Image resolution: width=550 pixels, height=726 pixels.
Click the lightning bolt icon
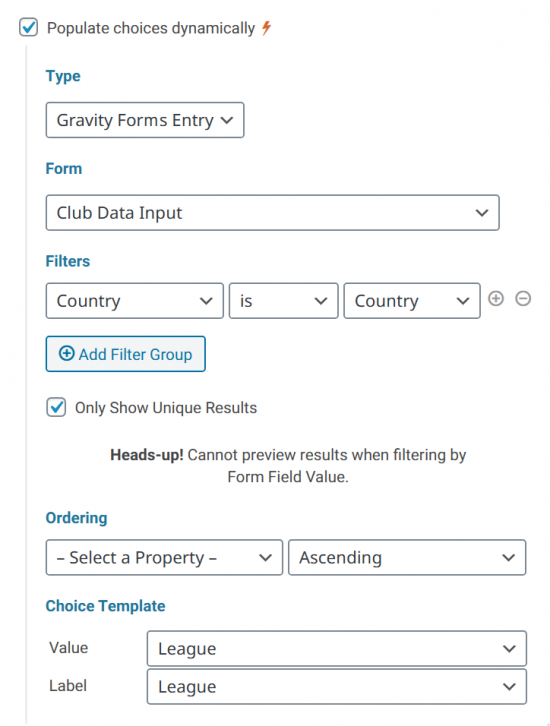pyautogui.click(x=266, y=28)
